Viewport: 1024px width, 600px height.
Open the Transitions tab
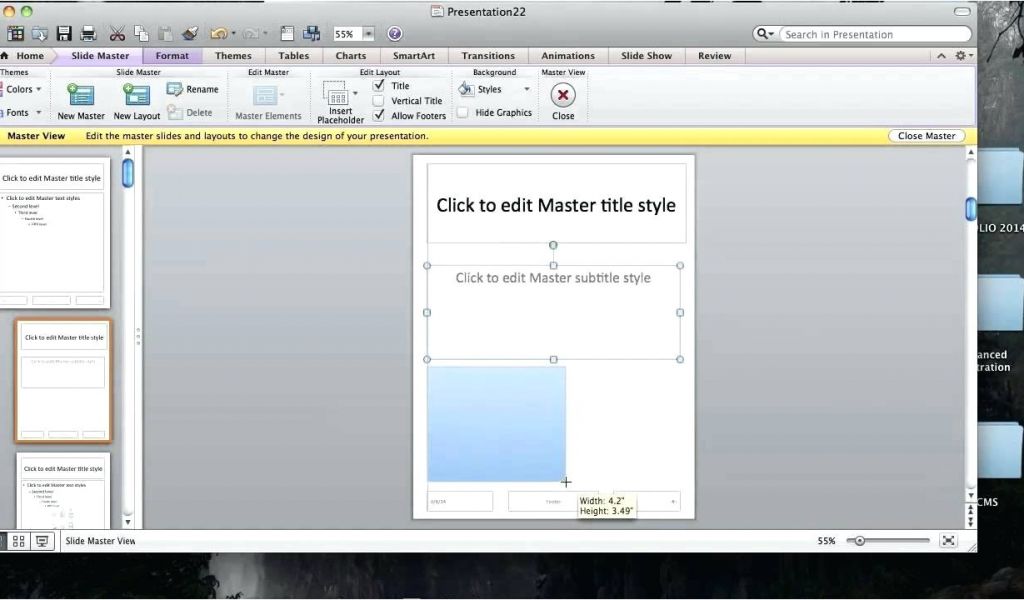[488, 55]
